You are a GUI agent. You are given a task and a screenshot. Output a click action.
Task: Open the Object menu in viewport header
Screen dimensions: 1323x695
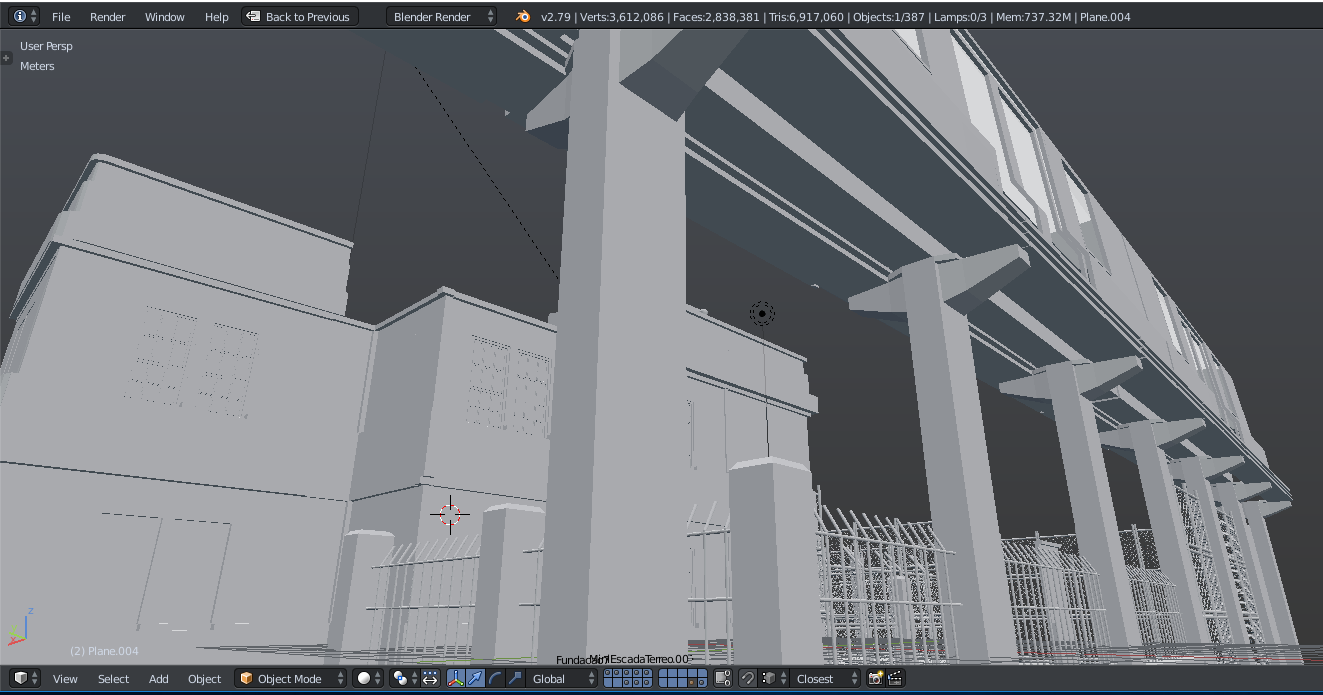(x=204, y=679)
